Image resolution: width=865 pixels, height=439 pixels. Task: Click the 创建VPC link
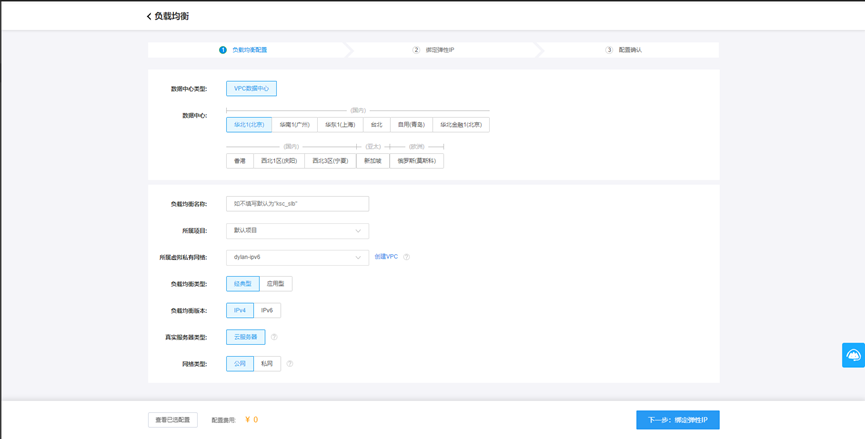tap(386, 257)
